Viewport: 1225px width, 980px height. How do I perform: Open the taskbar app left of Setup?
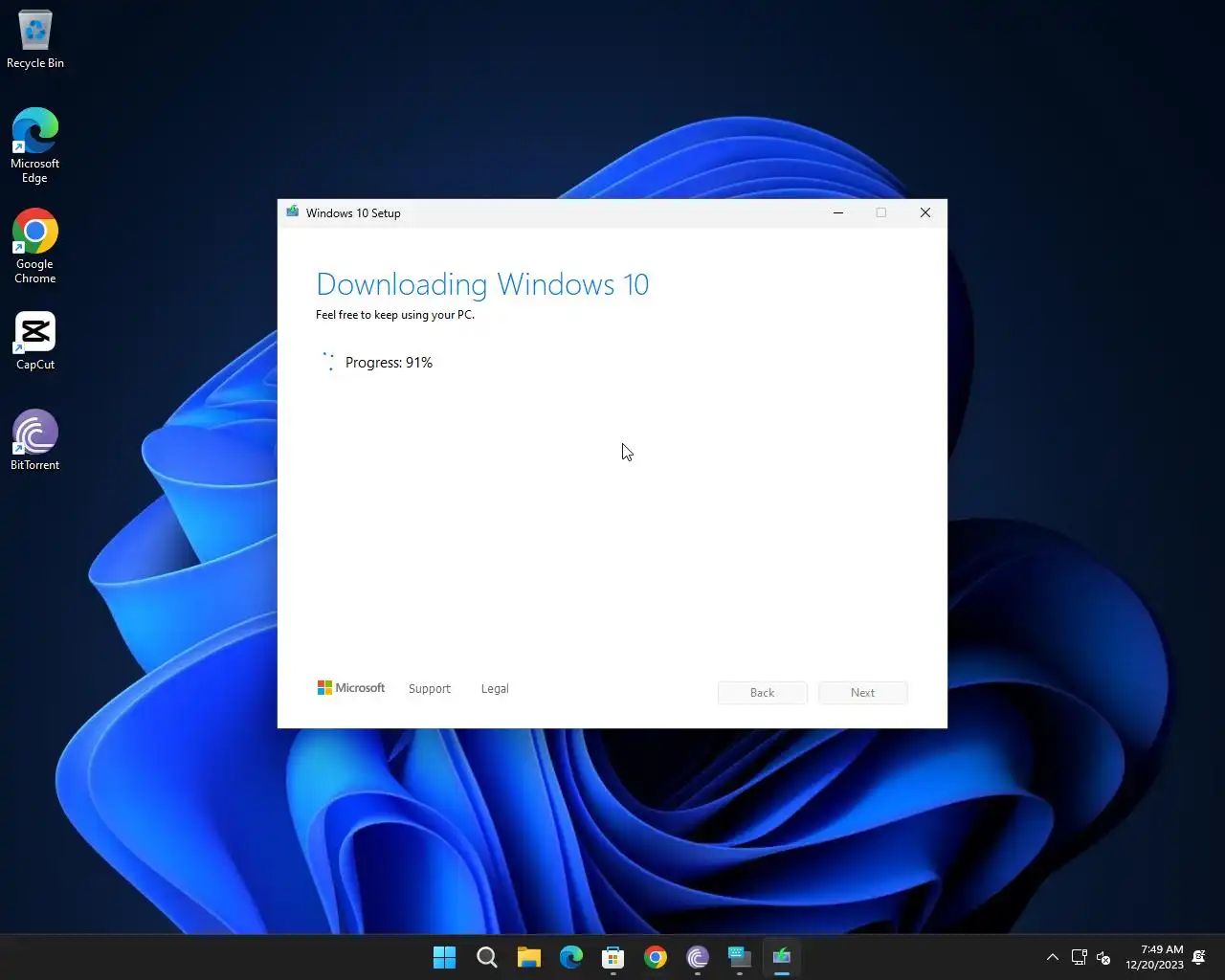[x=740, y=957]
